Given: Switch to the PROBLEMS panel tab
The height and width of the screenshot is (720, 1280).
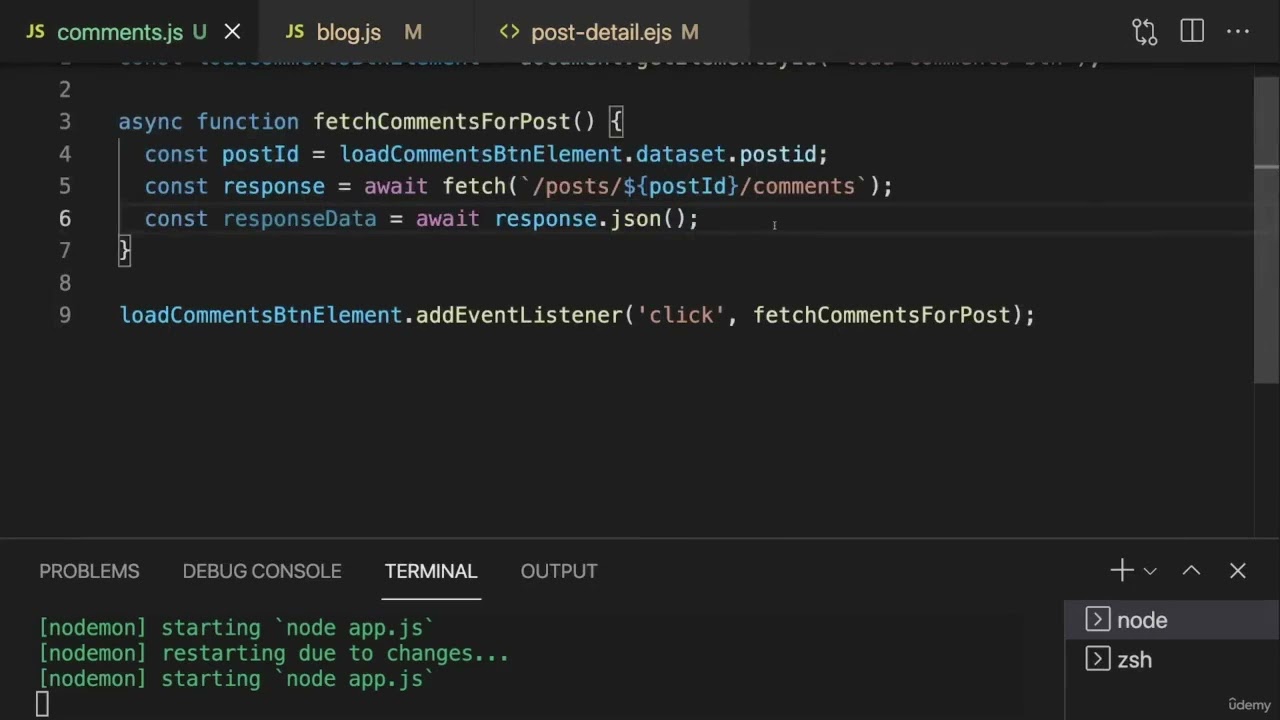Looking at the screenshot, I should (89, 571).
